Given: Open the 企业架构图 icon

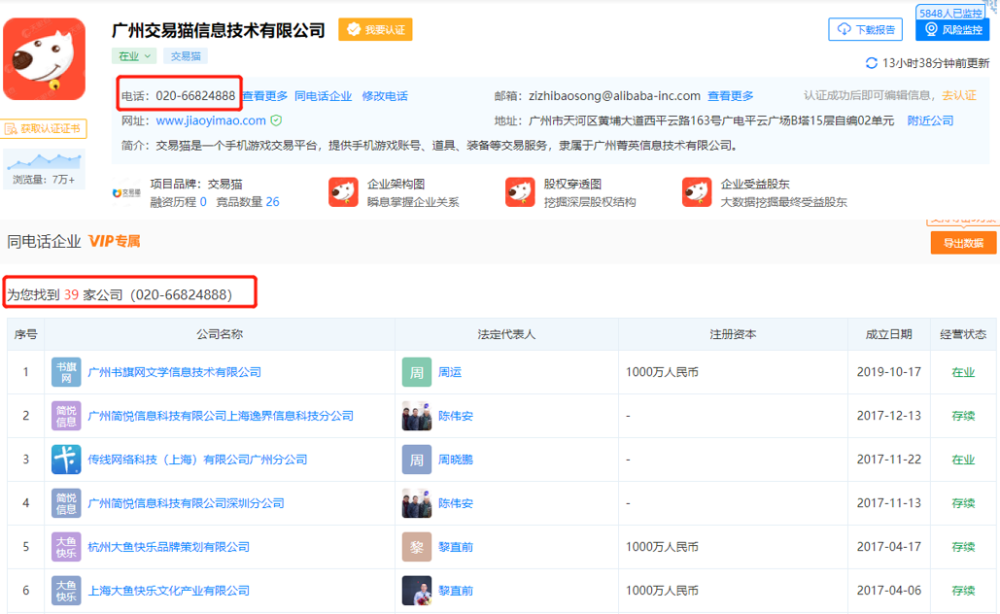Looking at the screenshot, I should tap(343, 193).
